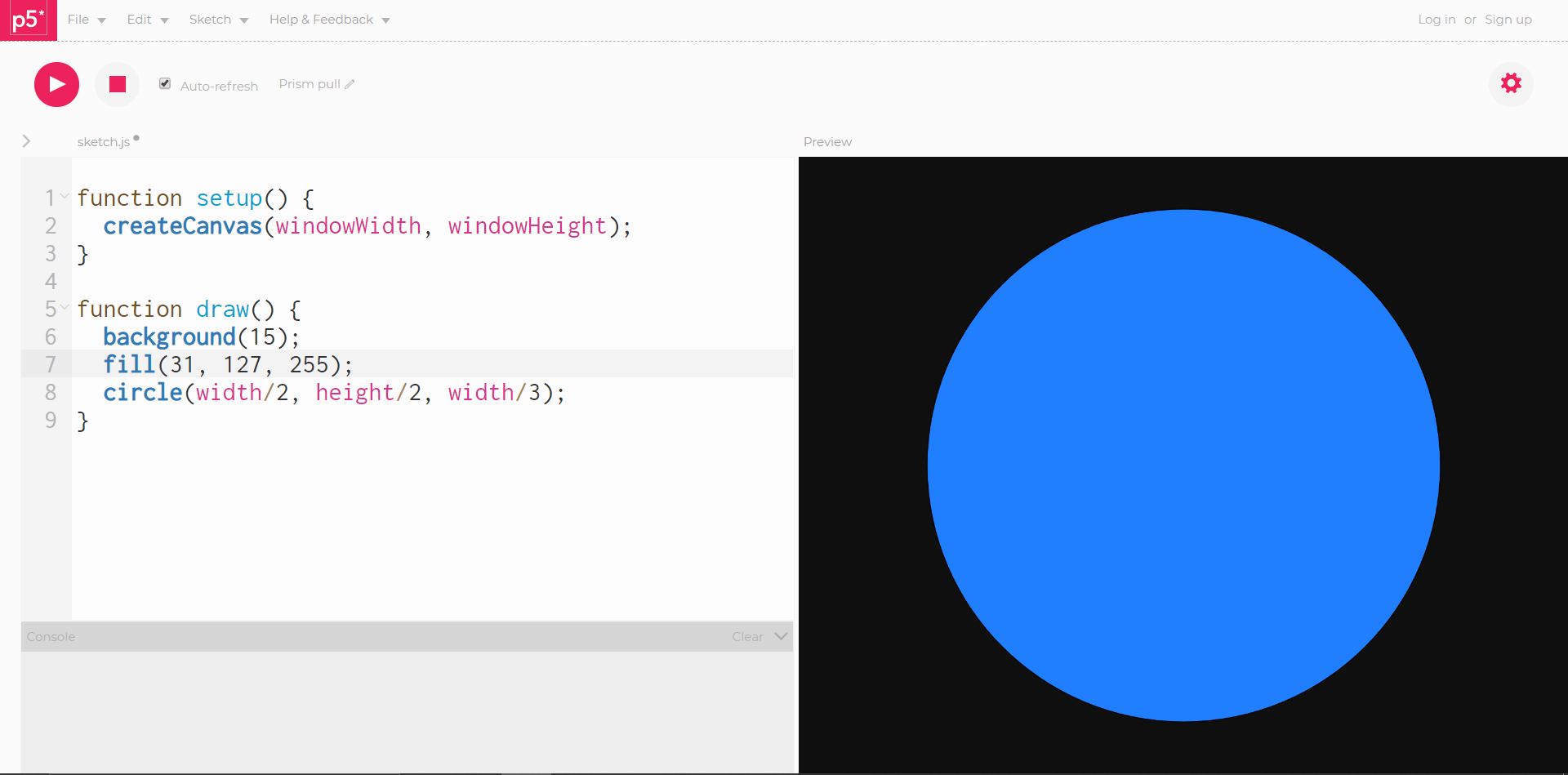Open settings via the gear icon
This screenshot has width=1568, height=775.
[x=1511, y=83]
